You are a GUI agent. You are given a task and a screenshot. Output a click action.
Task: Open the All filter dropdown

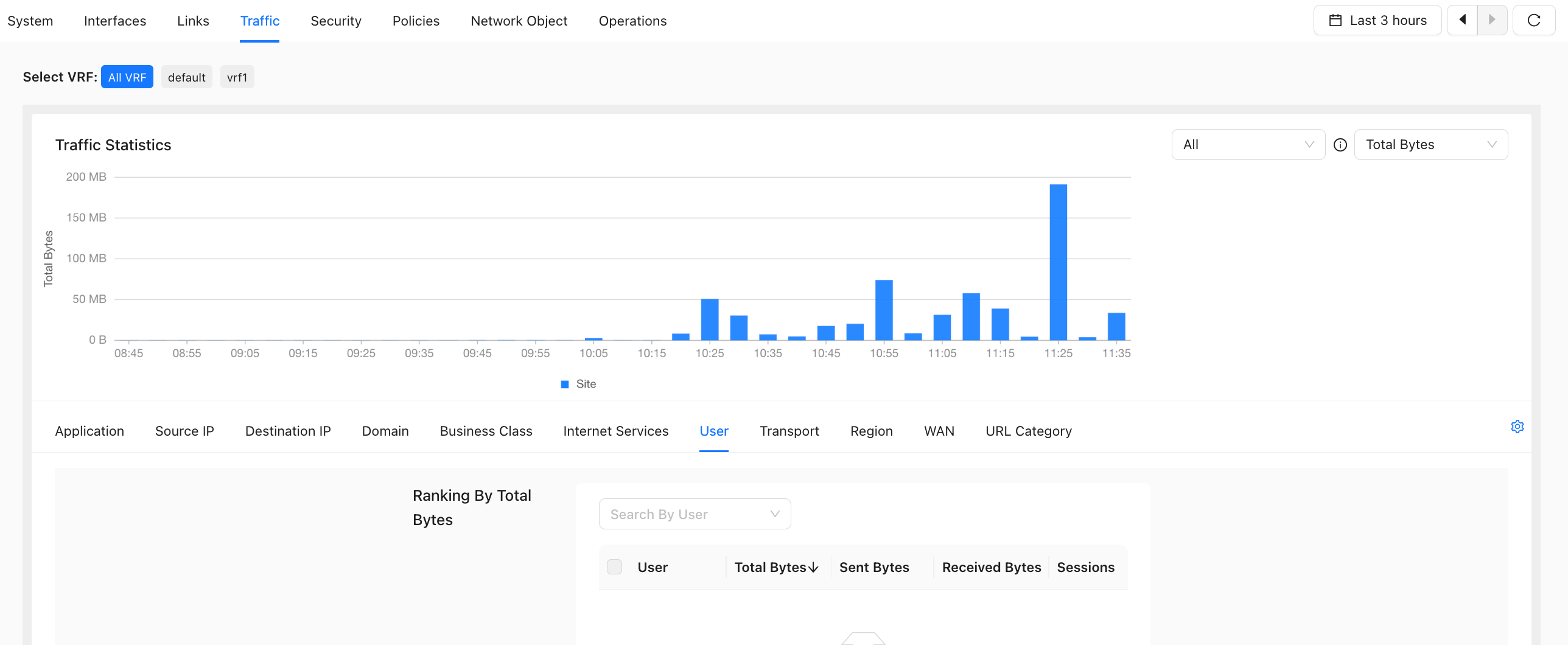point(1248,145)
